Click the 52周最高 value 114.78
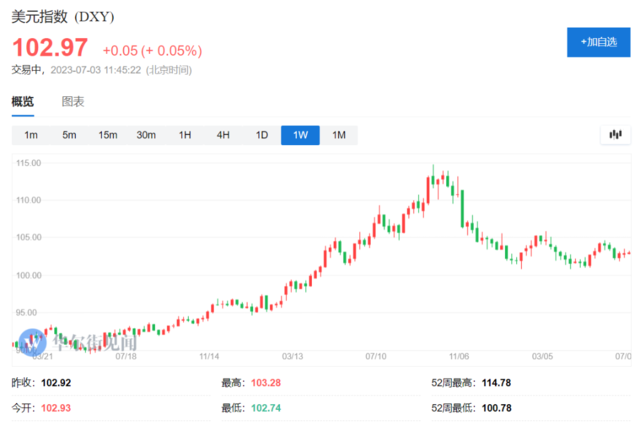The height and width of the screenshot is (423, 640). [496, 383]
